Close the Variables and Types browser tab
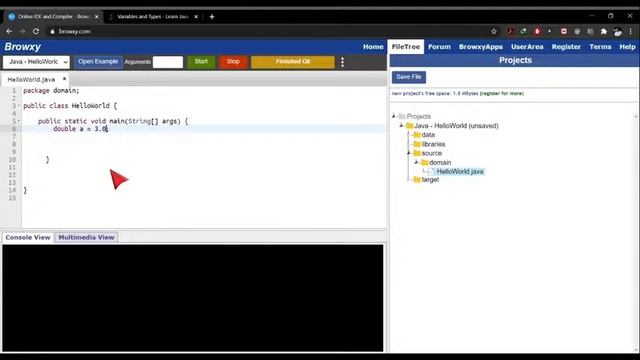This screenshot has height=360, width=640. 196,17
